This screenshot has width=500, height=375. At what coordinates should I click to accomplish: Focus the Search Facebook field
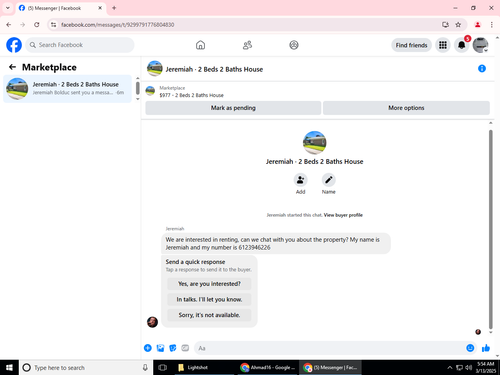(80, 45)
